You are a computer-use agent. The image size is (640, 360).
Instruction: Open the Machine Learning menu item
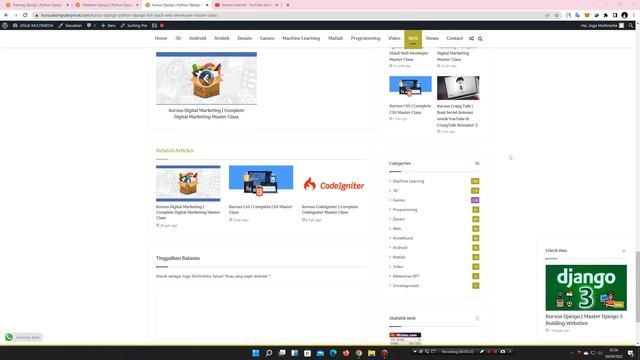[301, 38]
